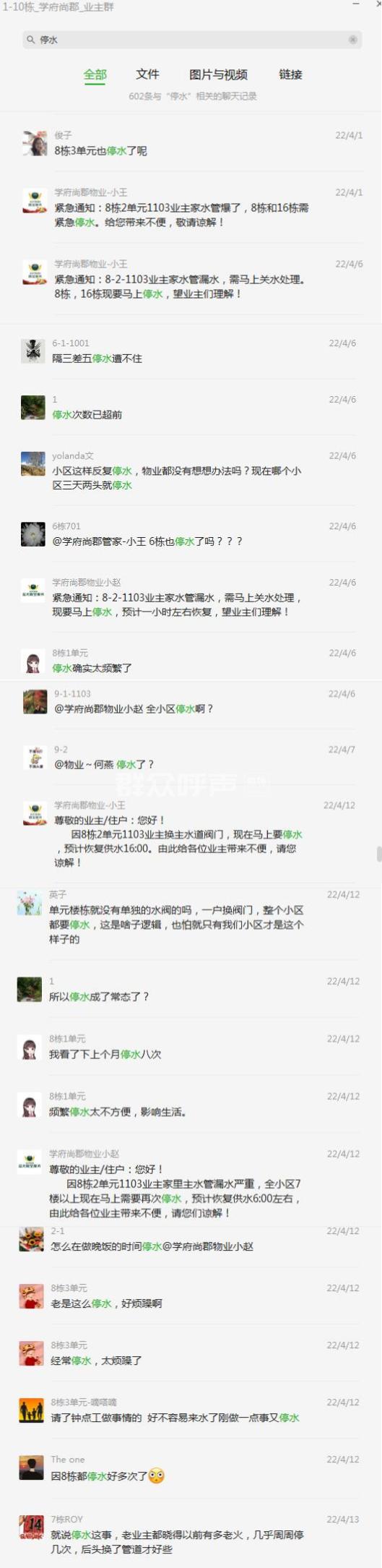Image resolution: width=382 pixels, height=1568 pixels.
Task: Clear the search field with the X icon
Action: [x=353, y=40]
